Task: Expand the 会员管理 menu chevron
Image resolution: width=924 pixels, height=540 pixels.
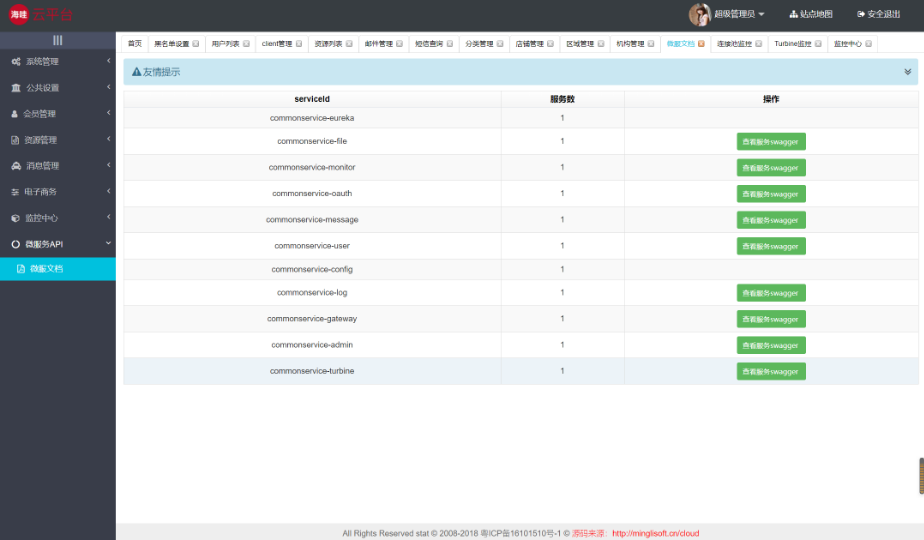Action: pos(108,113)
